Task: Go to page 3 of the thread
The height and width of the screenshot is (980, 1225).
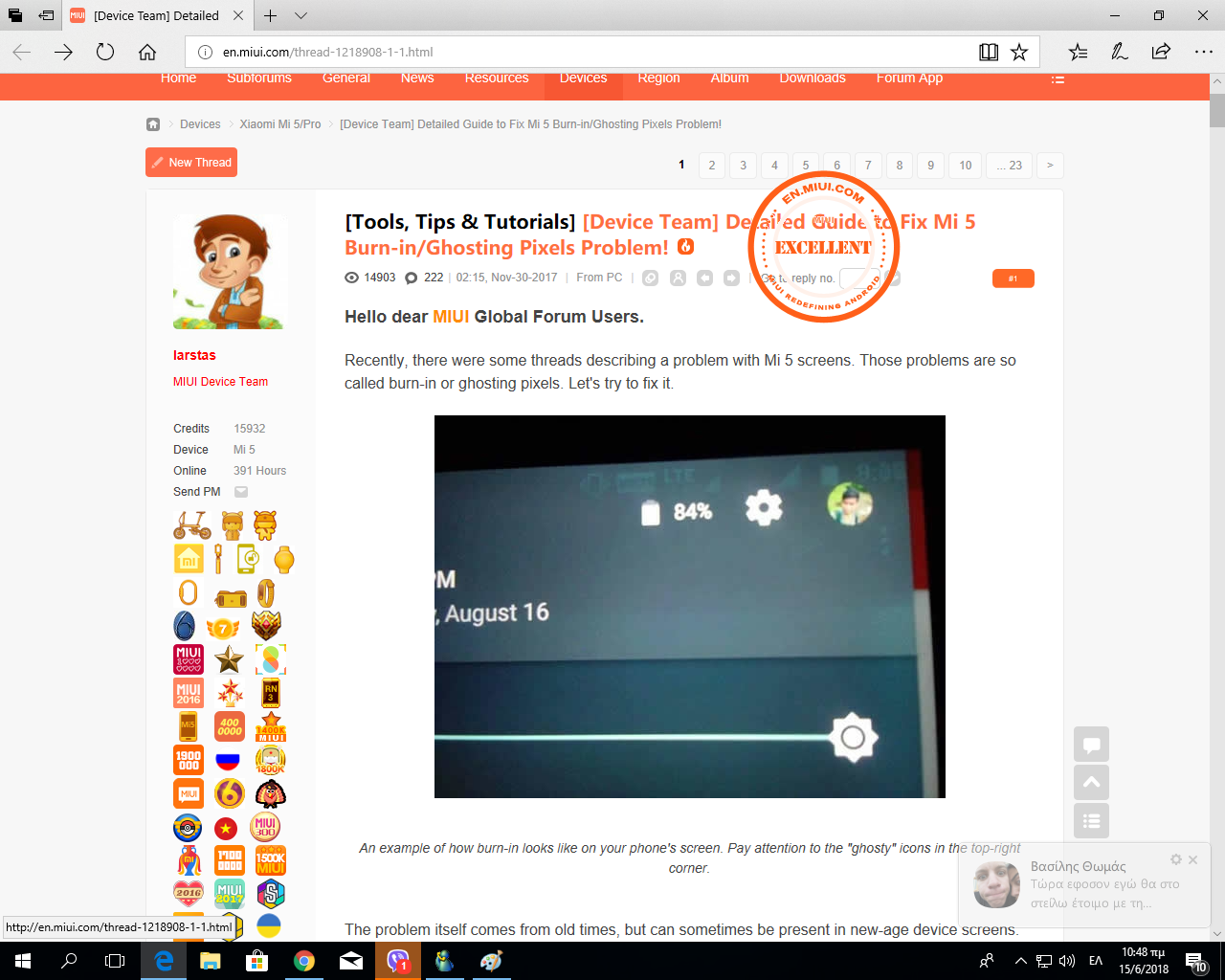Action: coord(743,166)
